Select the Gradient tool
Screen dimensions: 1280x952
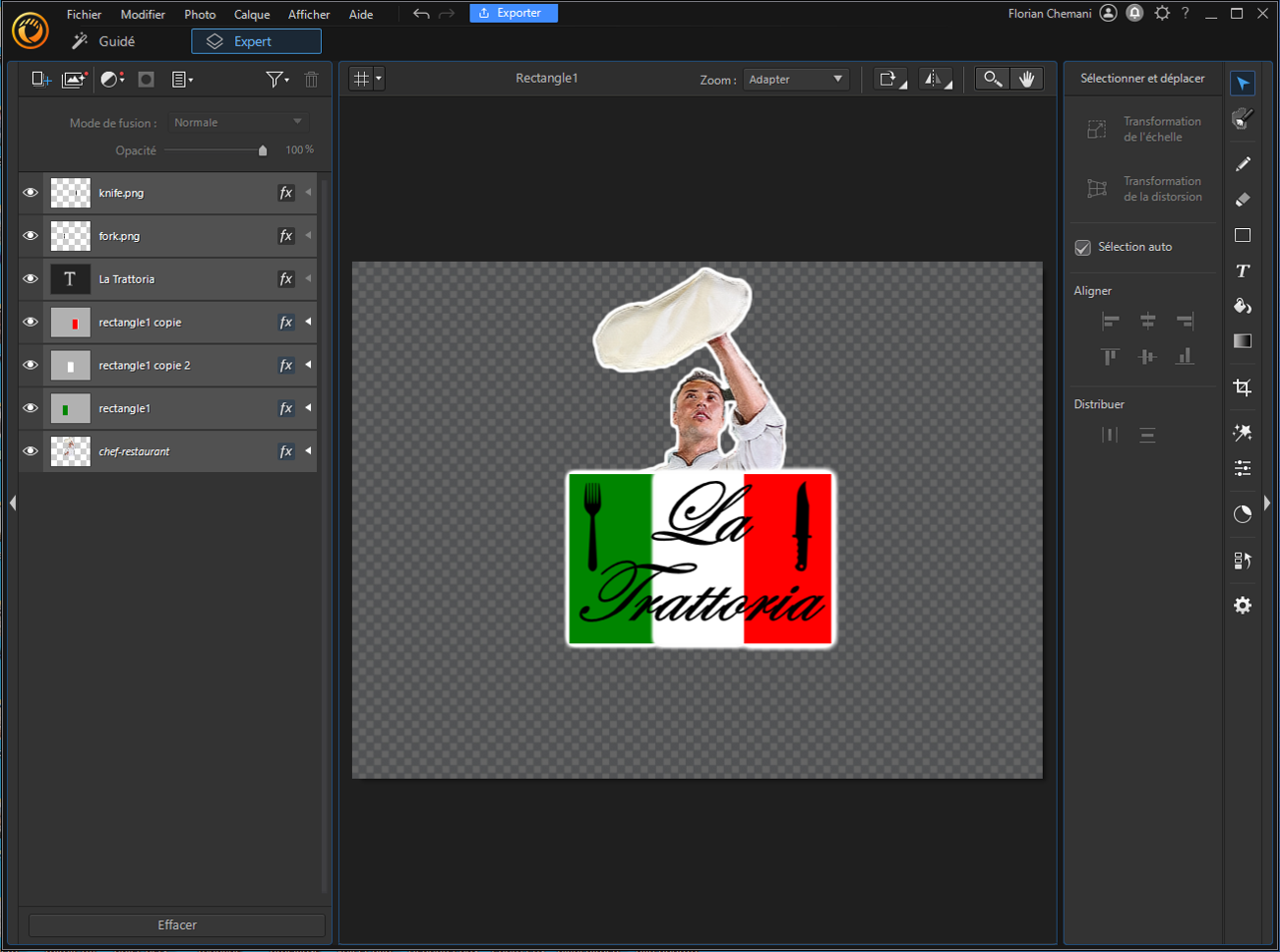[1243, 341]
